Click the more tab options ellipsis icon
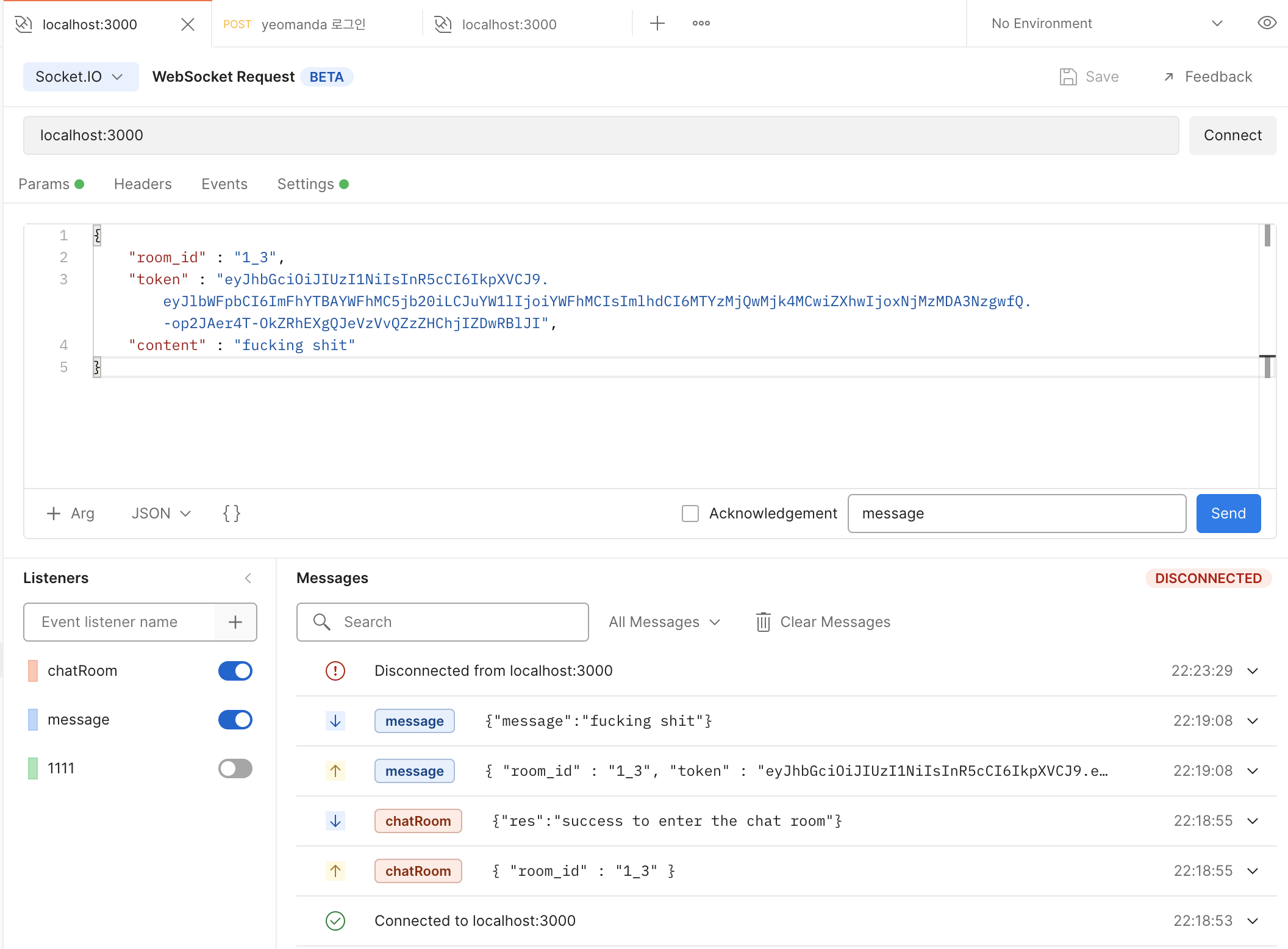This screenshot has width=1288, height=949. [x=701, y=23]
